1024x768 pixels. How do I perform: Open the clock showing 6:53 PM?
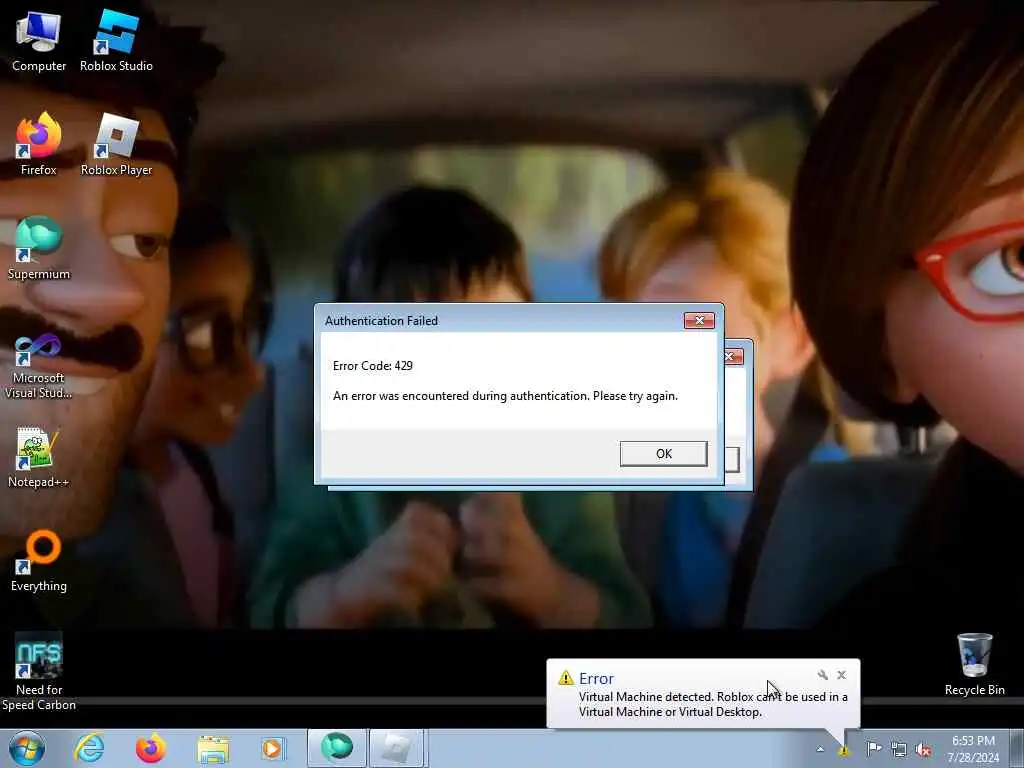(x=973, y=749)
